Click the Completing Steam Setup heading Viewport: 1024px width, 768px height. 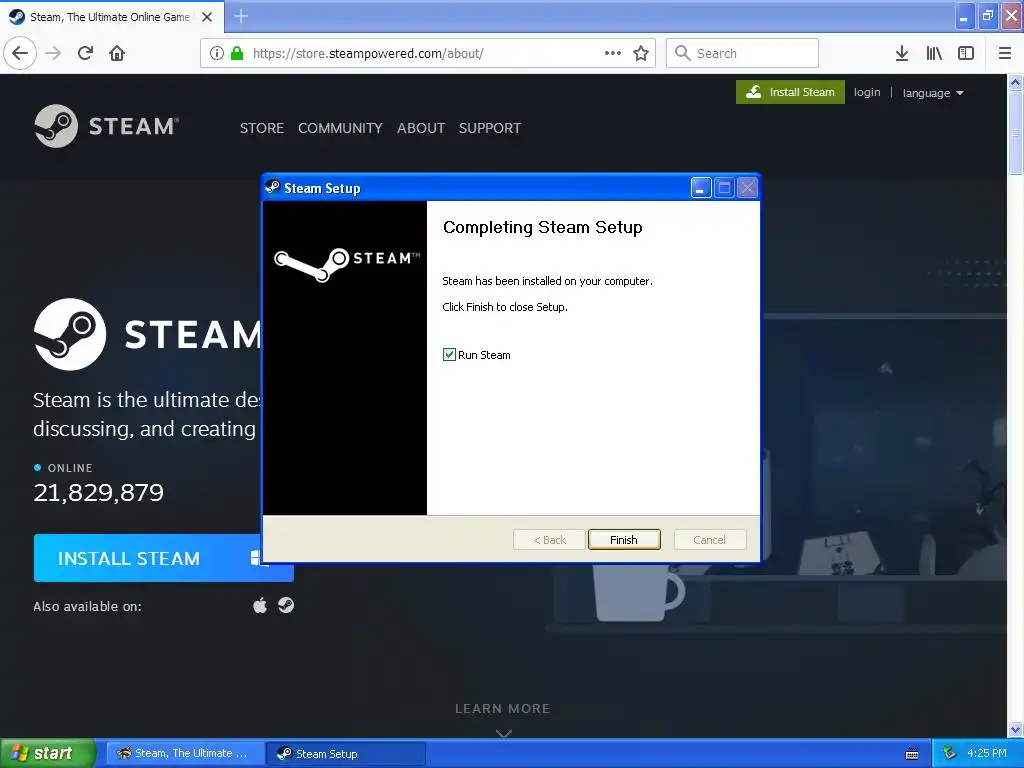(543, 227)
